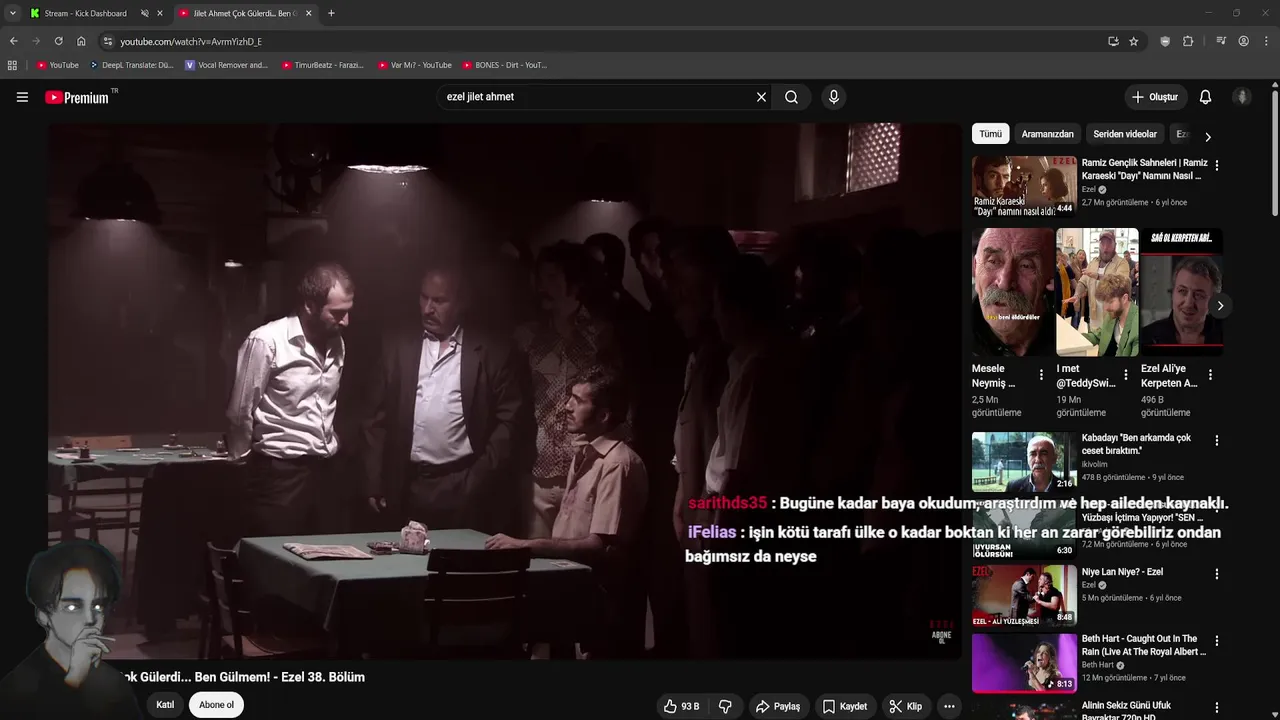Open the Oluştur create menu
Image resolution: width=1280 pixels, height=720 pixels.
(1154, 97)
